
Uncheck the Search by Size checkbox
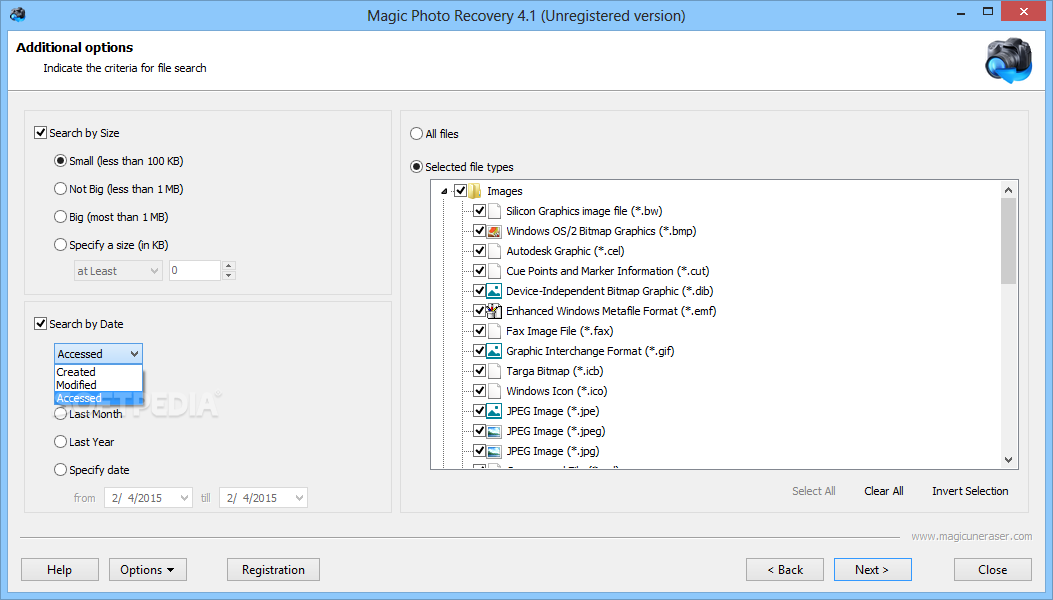click(x=40, y=133)
